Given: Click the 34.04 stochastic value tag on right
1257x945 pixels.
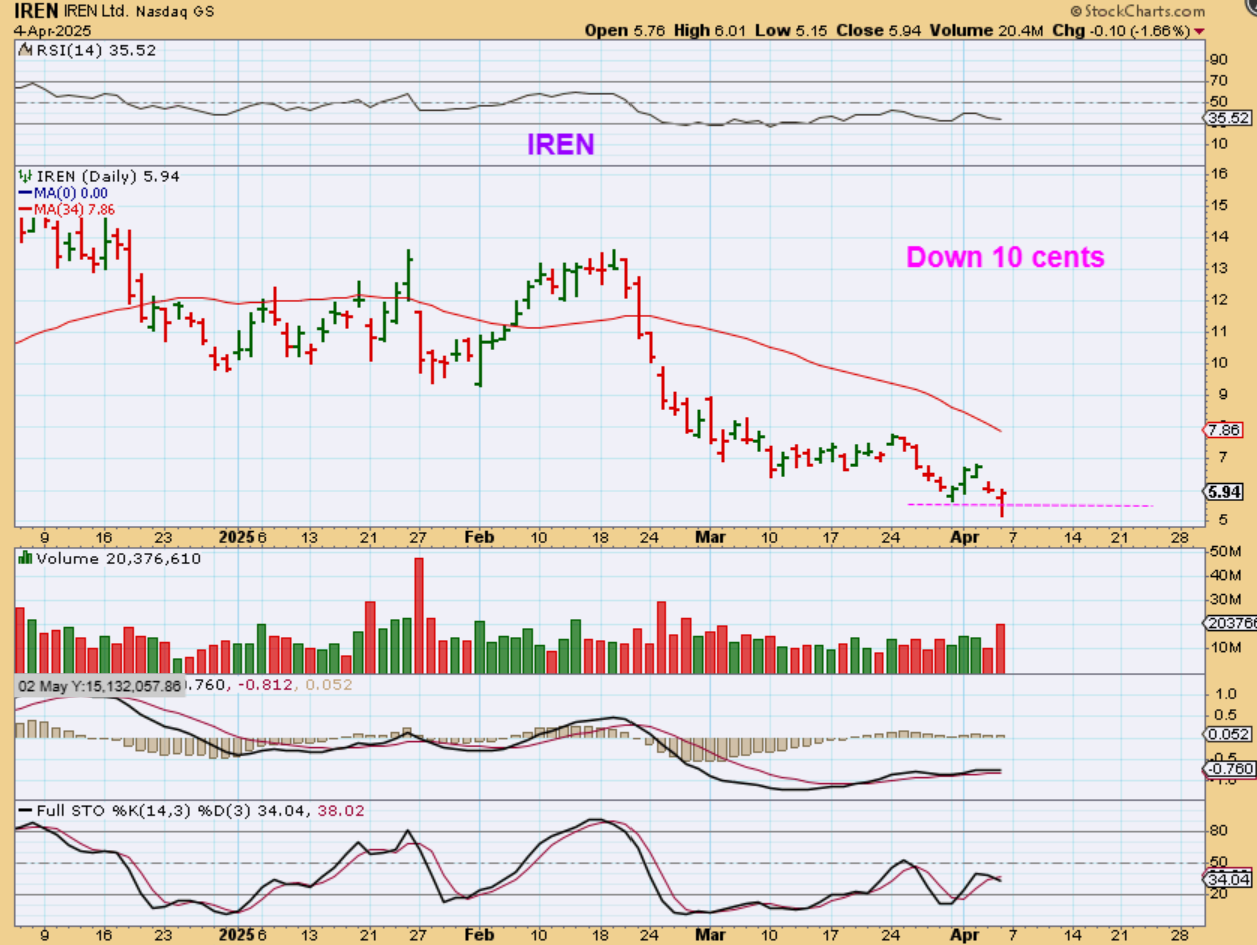Looking at the screenshot, I should tap(1229, 880).
